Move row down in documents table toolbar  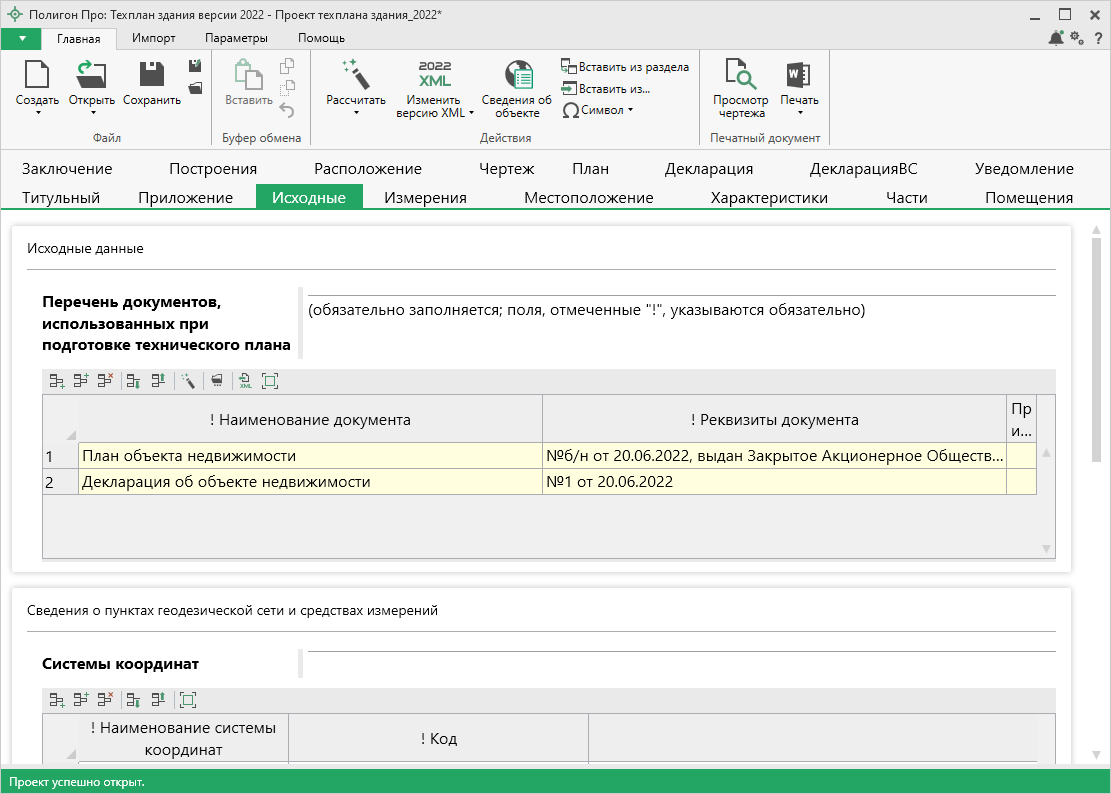(x=133, y=381)
